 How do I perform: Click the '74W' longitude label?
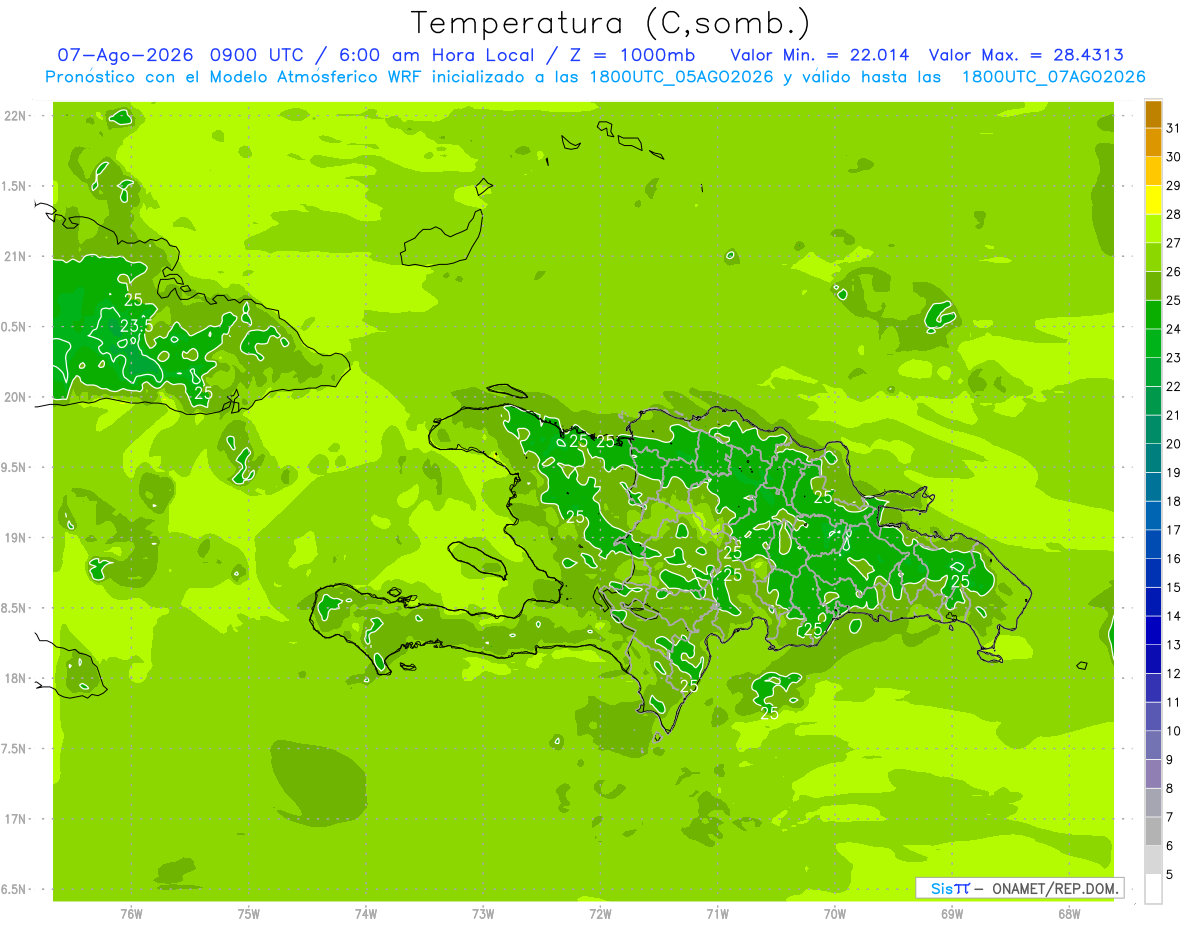[x=366, y=913]
